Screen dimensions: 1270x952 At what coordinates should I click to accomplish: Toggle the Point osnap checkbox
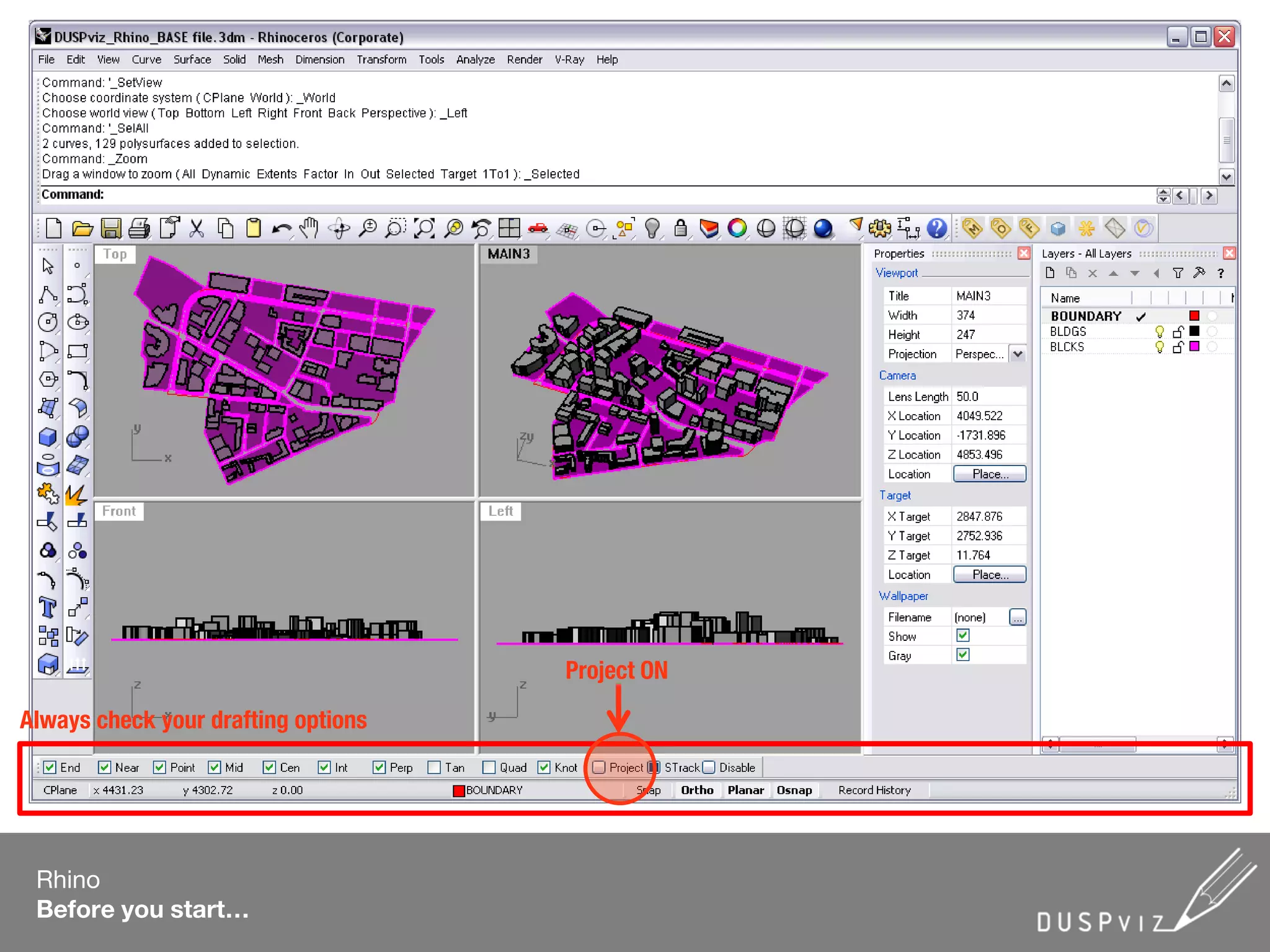point(159,767)
